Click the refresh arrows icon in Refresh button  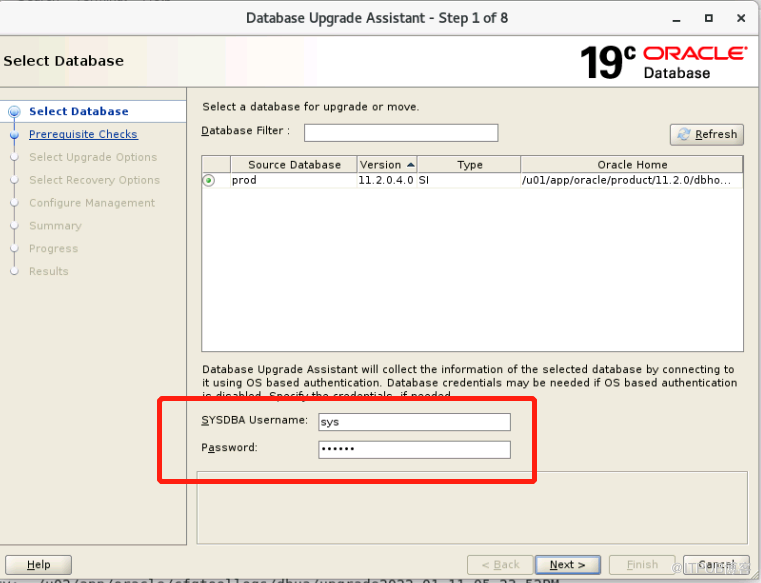pos(684,134)
